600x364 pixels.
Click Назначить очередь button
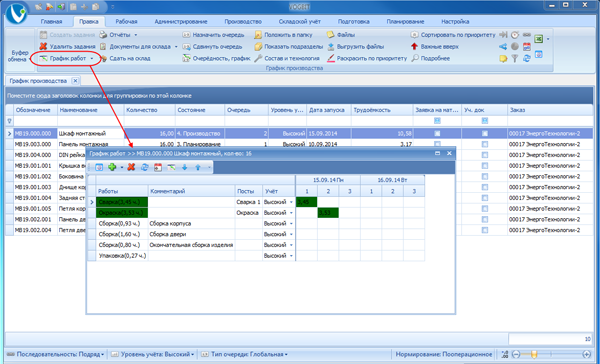(213, 35)
